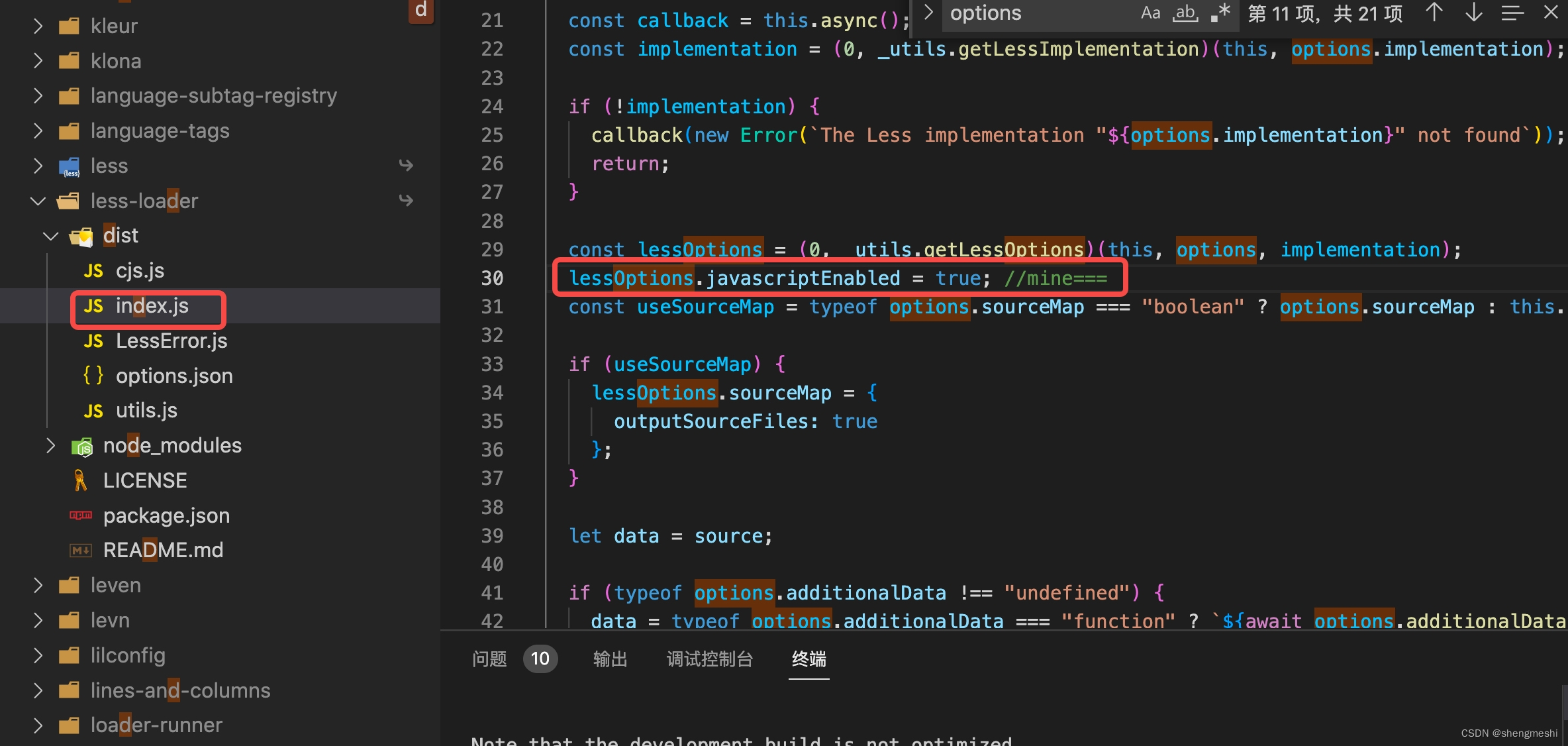The height and width of the screenshot is (746, 1568).
Task: Open package.json with npm icon
Action: click(166, 516)
